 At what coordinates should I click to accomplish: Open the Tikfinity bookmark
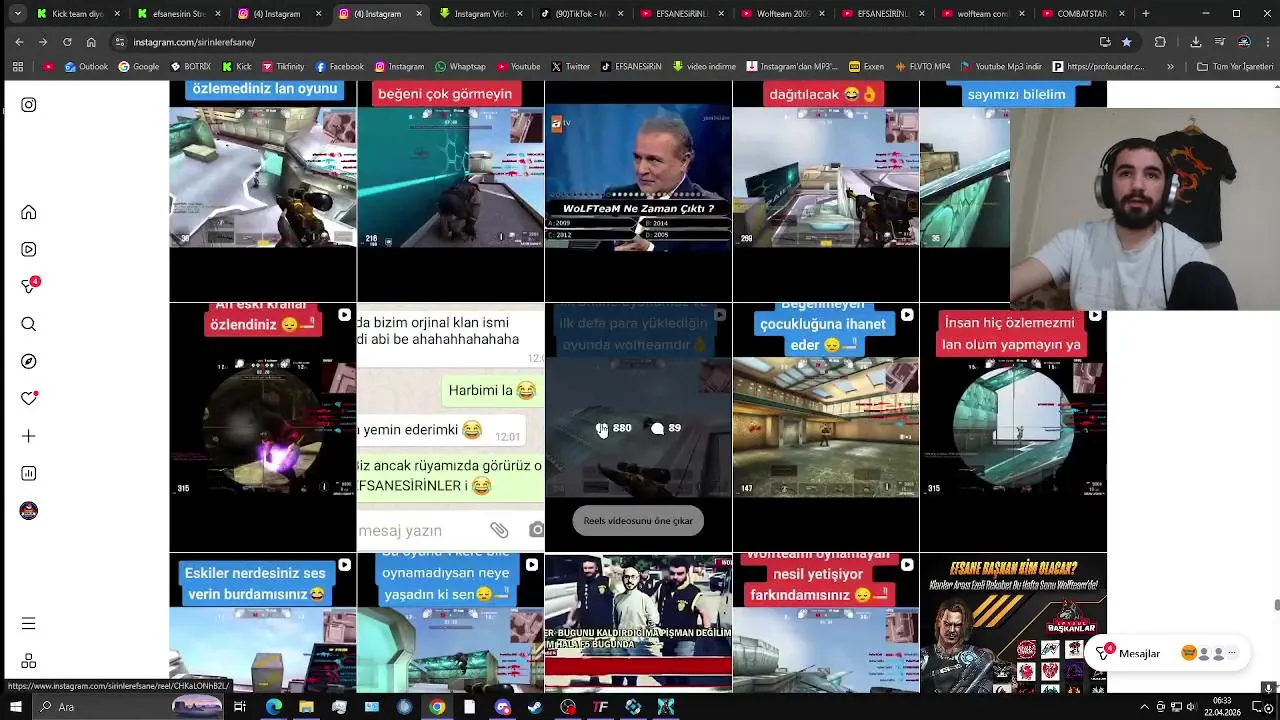click(x=283, y=67)
